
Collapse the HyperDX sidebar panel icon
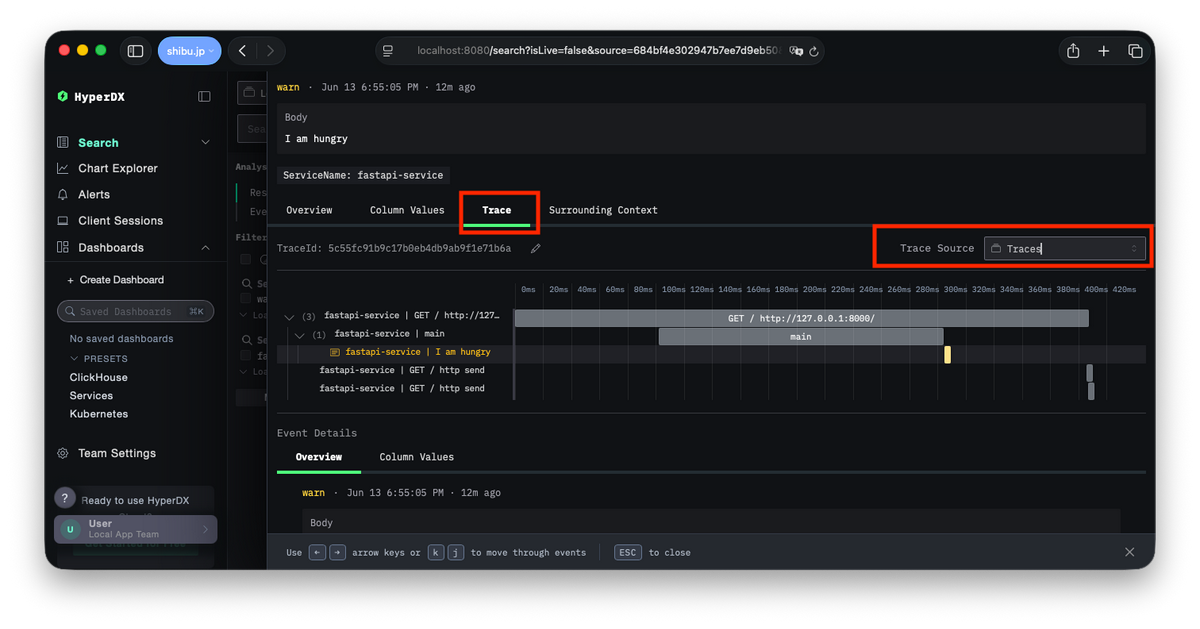coord(204,97)
